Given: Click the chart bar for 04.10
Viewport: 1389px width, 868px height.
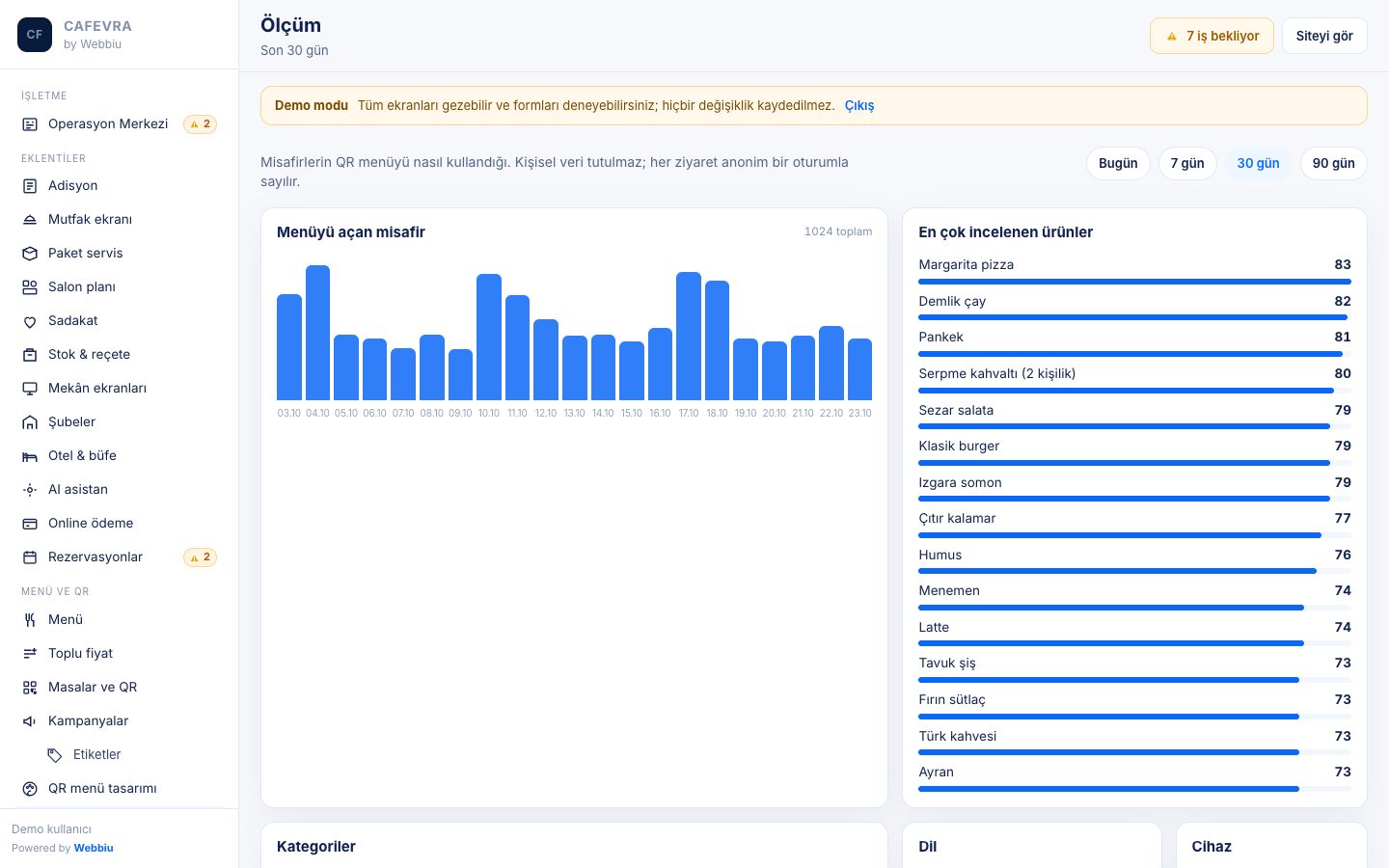Looking at the screenshot, I should pos(317,333).
